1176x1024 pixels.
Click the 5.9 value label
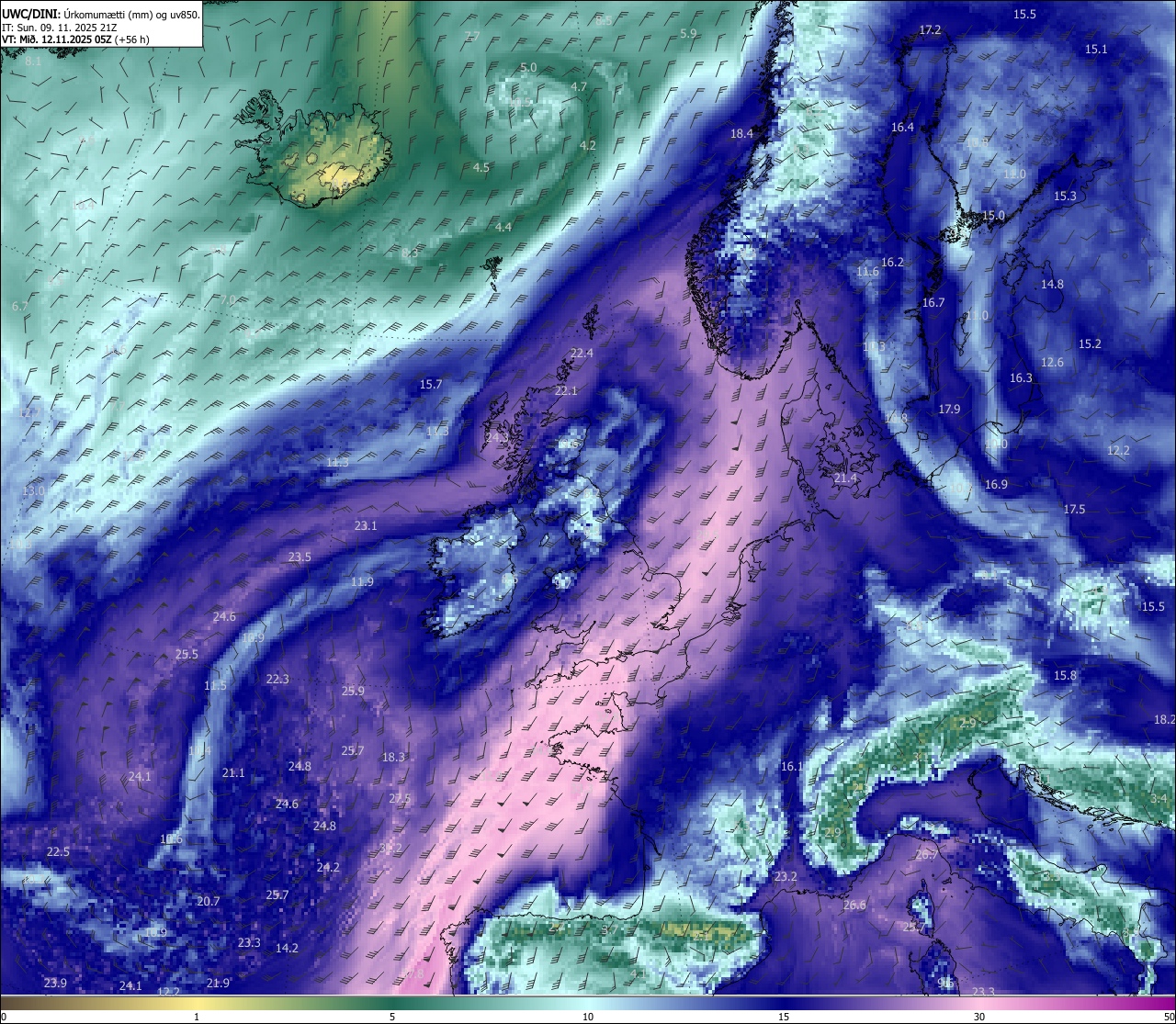(x=688, y=34)
